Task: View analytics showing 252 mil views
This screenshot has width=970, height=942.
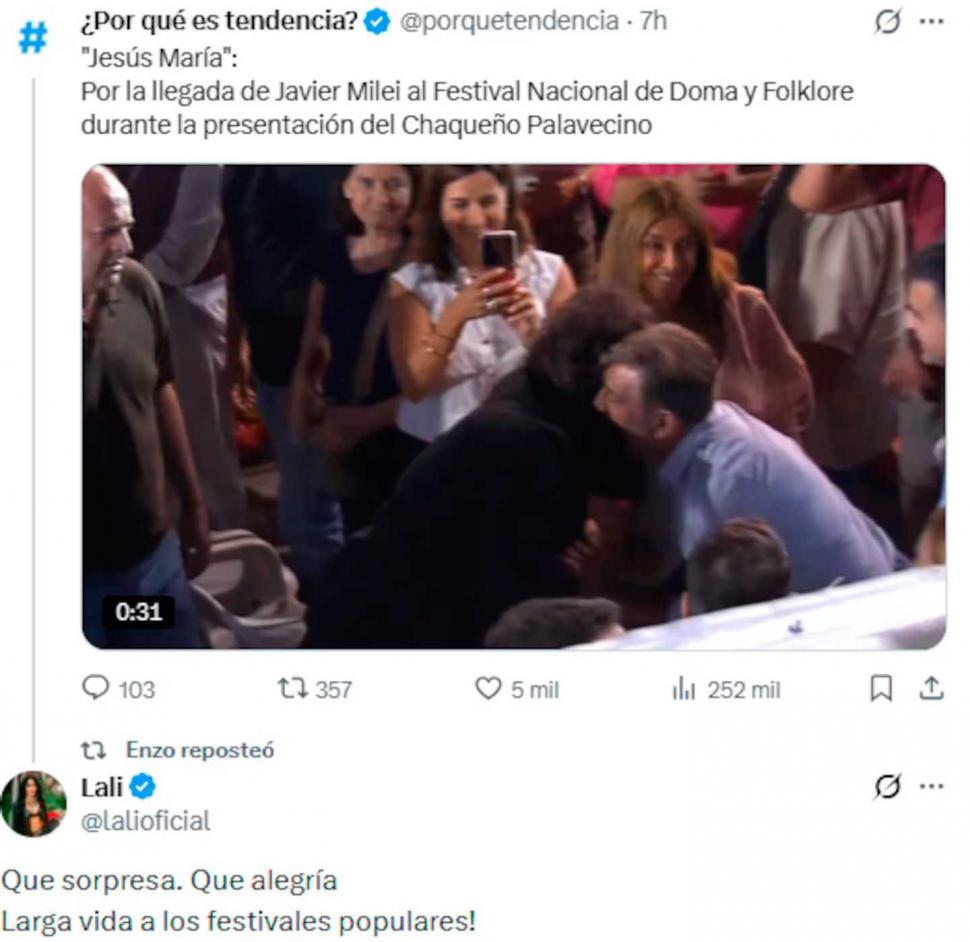Action: click(x=684, y=689)
